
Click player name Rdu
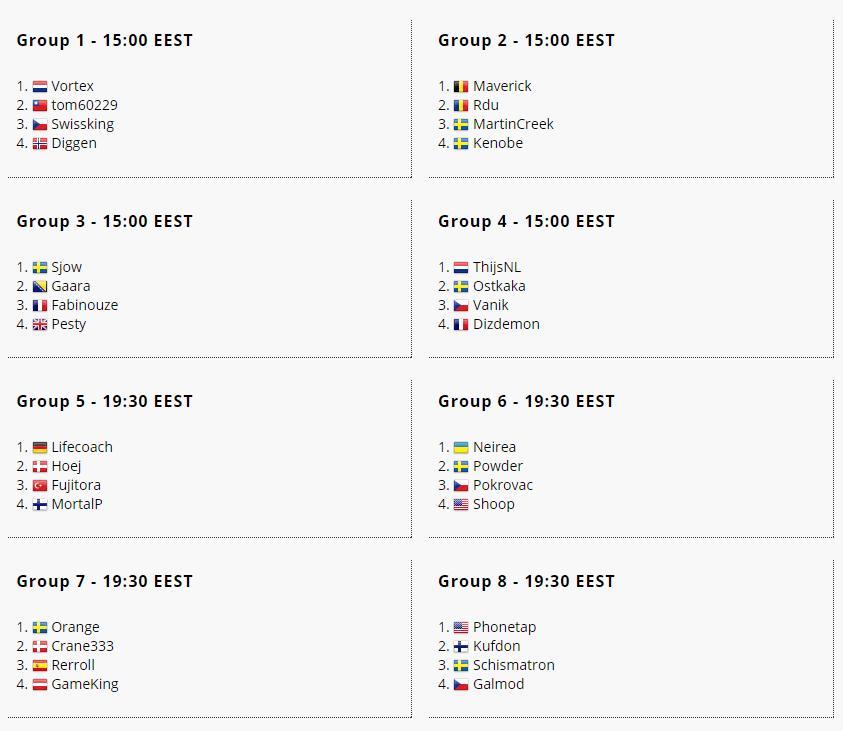tap(486, 105)
